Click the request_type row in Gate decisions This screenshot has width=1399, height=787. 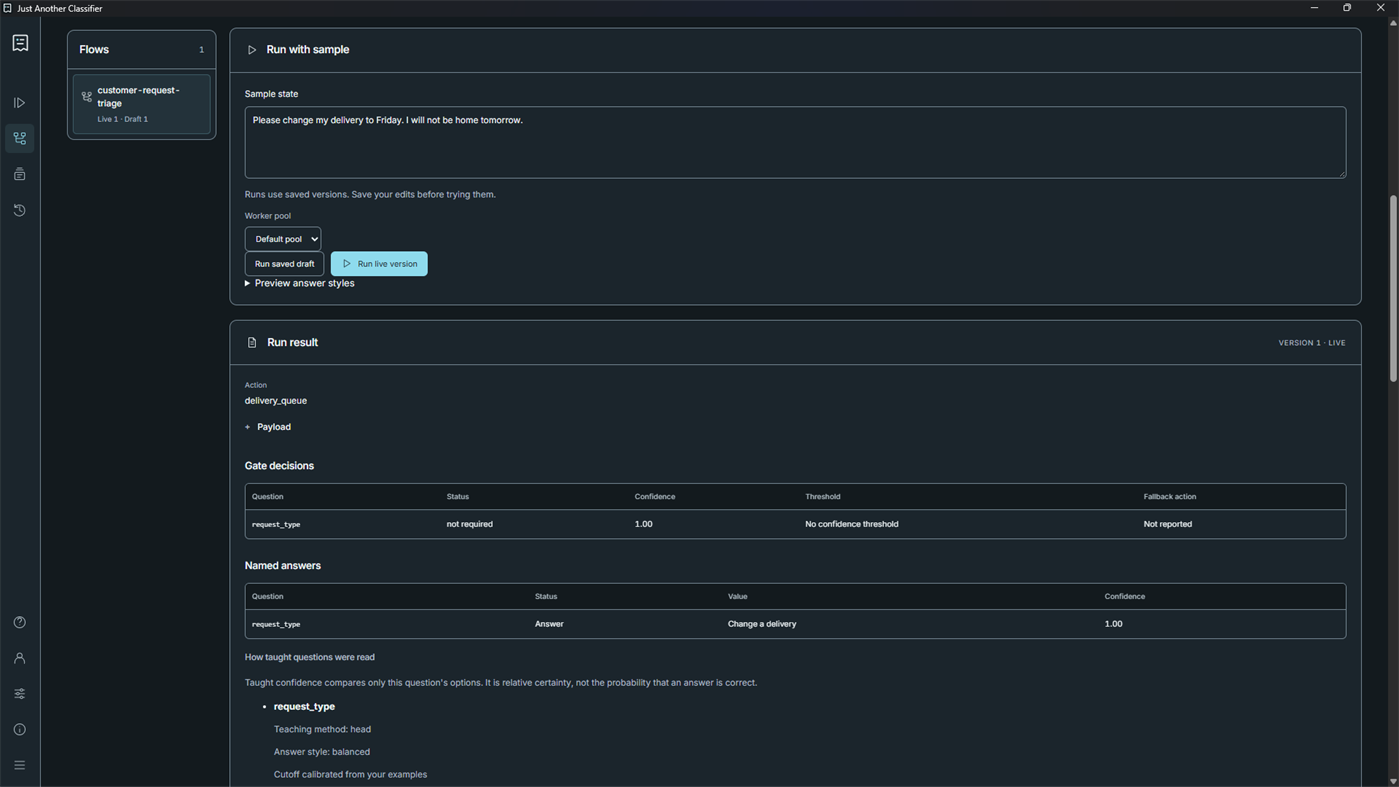[795, 524]
